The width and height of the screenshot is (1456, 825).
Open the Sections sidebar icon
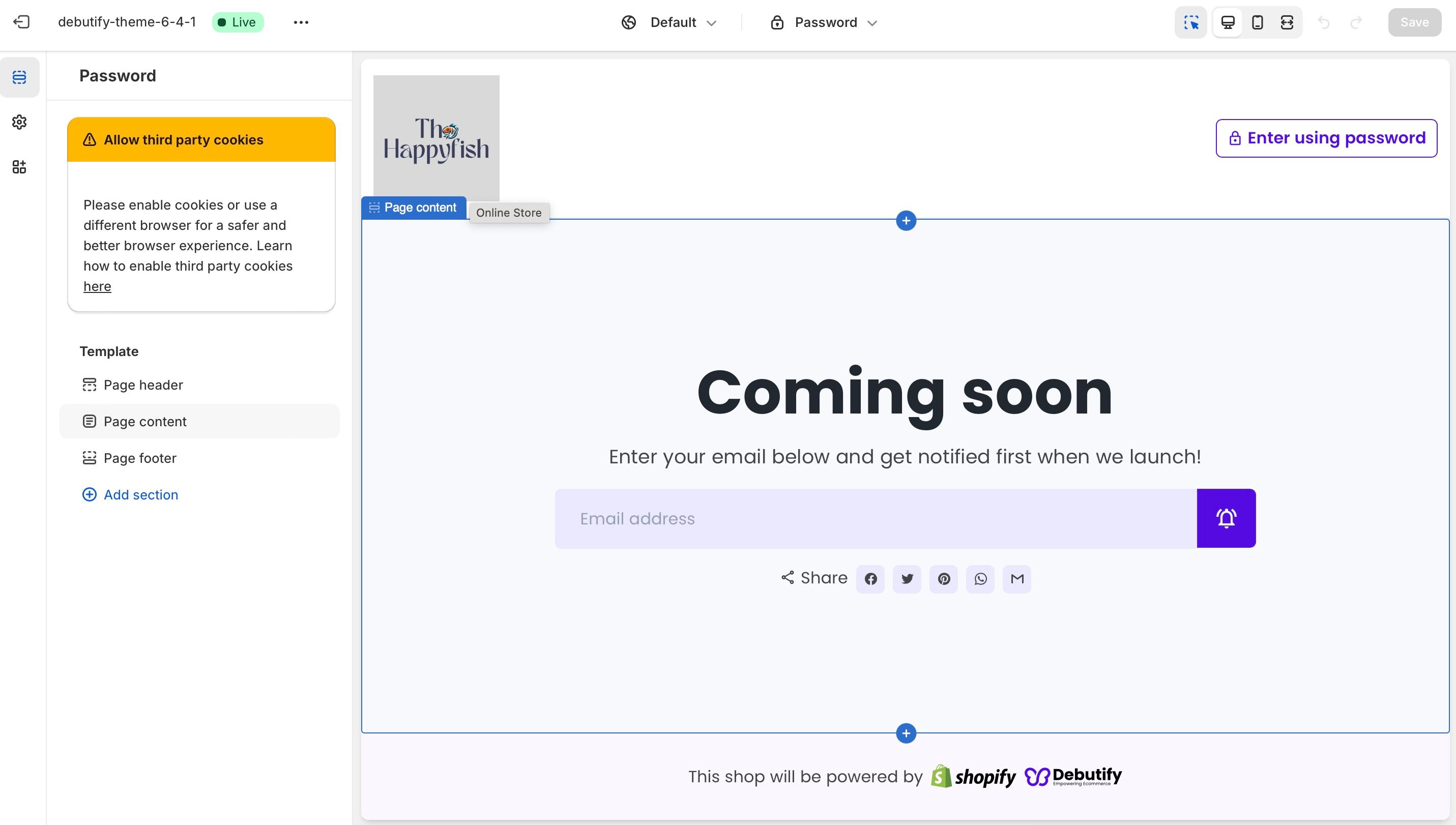[19, 77]
